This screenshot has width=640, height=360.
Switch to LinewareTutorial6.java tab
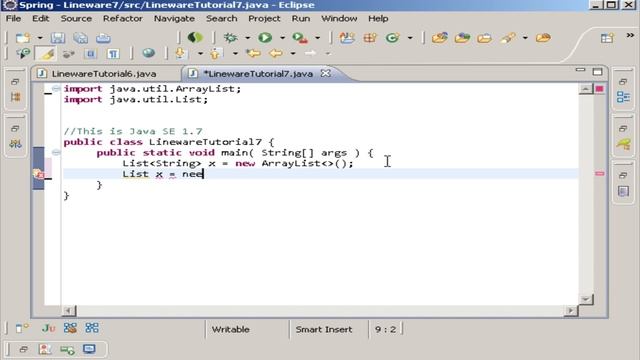tap(104, 74)
